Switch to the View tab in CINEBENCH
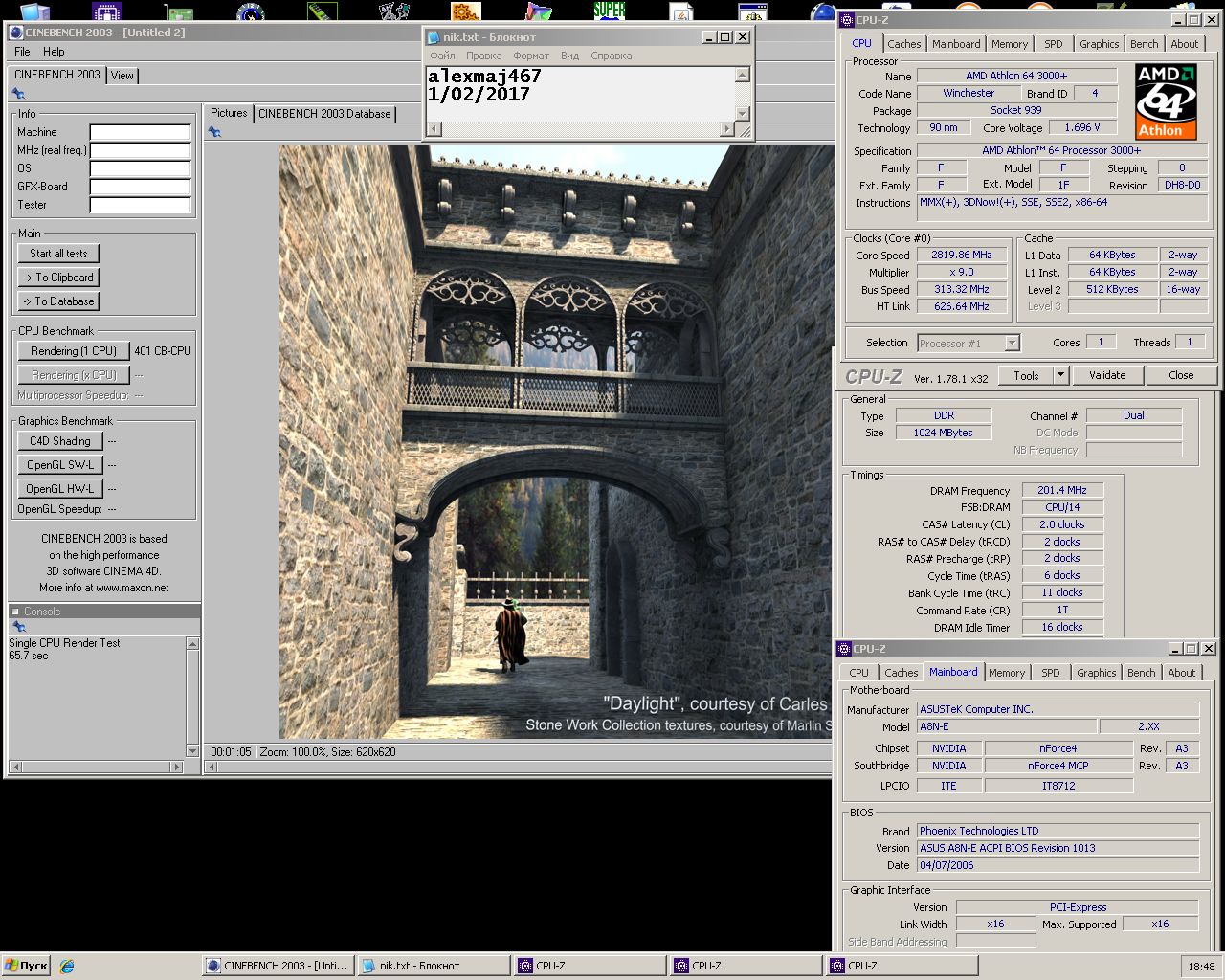Viewport: 1225px width, 980px height. 122,75
